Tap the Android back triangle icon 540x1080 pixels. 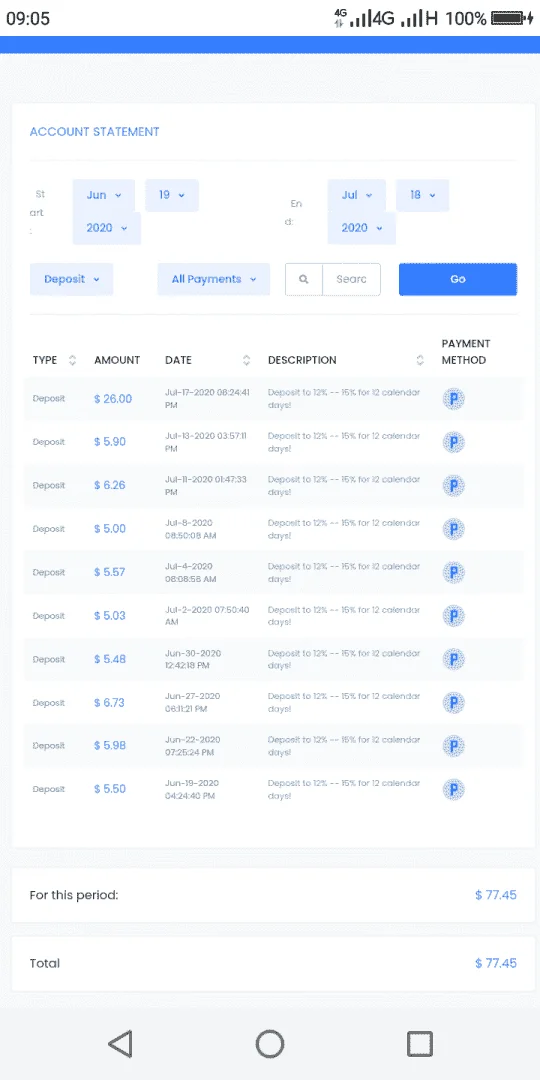tap(121, 1043)
